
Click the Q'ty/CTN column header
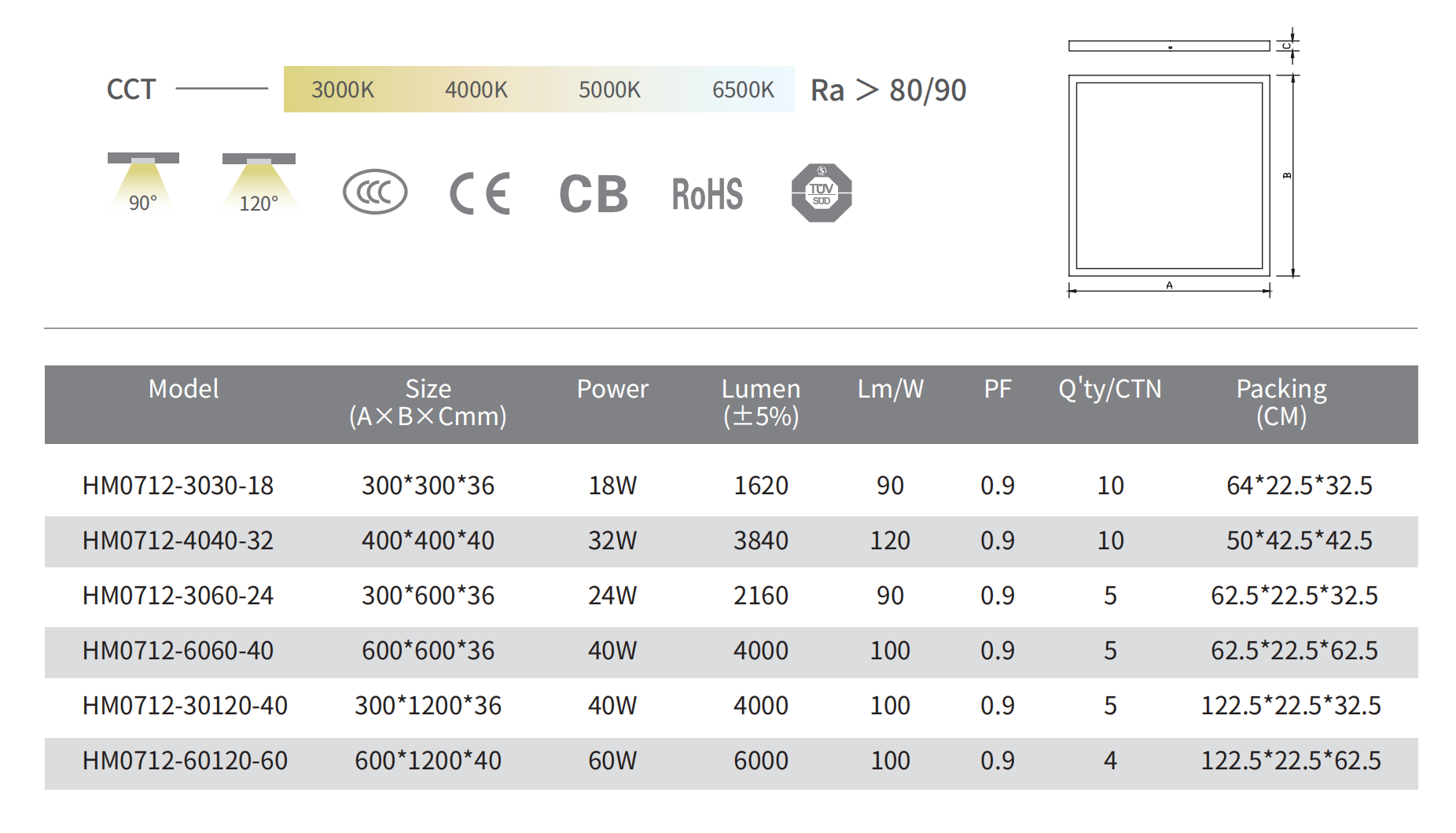[1109, 389]
